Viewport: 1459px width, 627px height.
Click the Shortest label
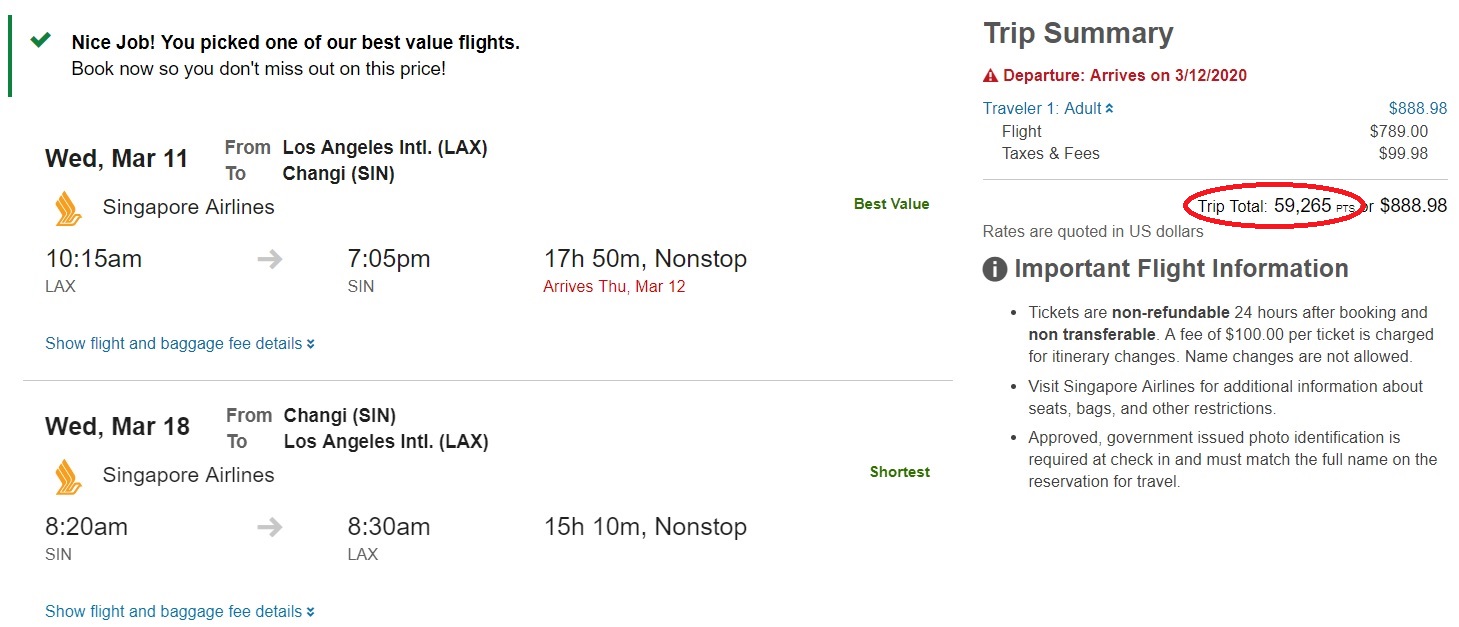click(x=899, y=472)
